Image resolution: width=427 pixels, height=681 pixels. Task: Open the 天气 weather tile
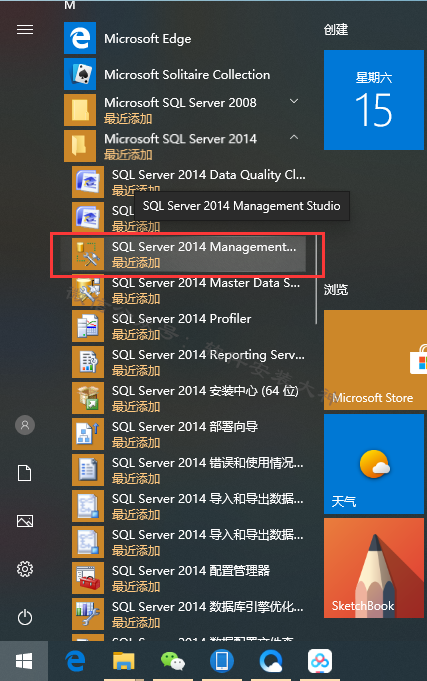coord(374,464)
